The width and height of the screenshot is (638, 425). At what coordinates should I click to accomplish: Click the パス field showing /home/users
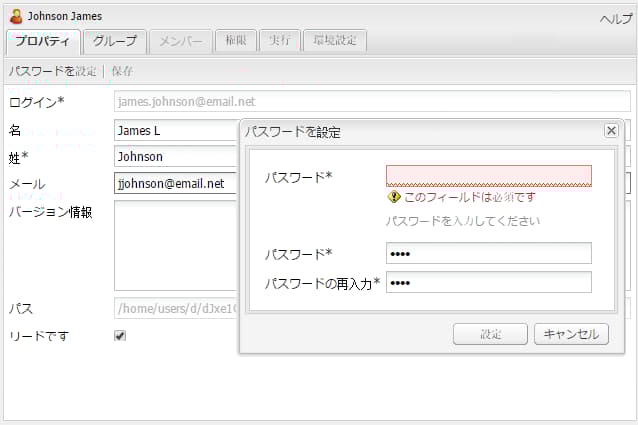(176, 308)
